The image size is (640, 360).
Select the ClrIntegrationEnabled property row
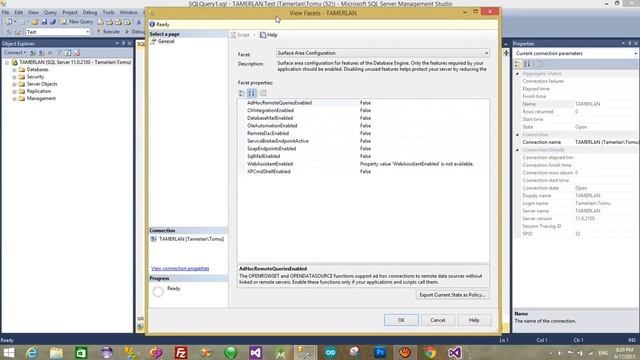(363, 111)
